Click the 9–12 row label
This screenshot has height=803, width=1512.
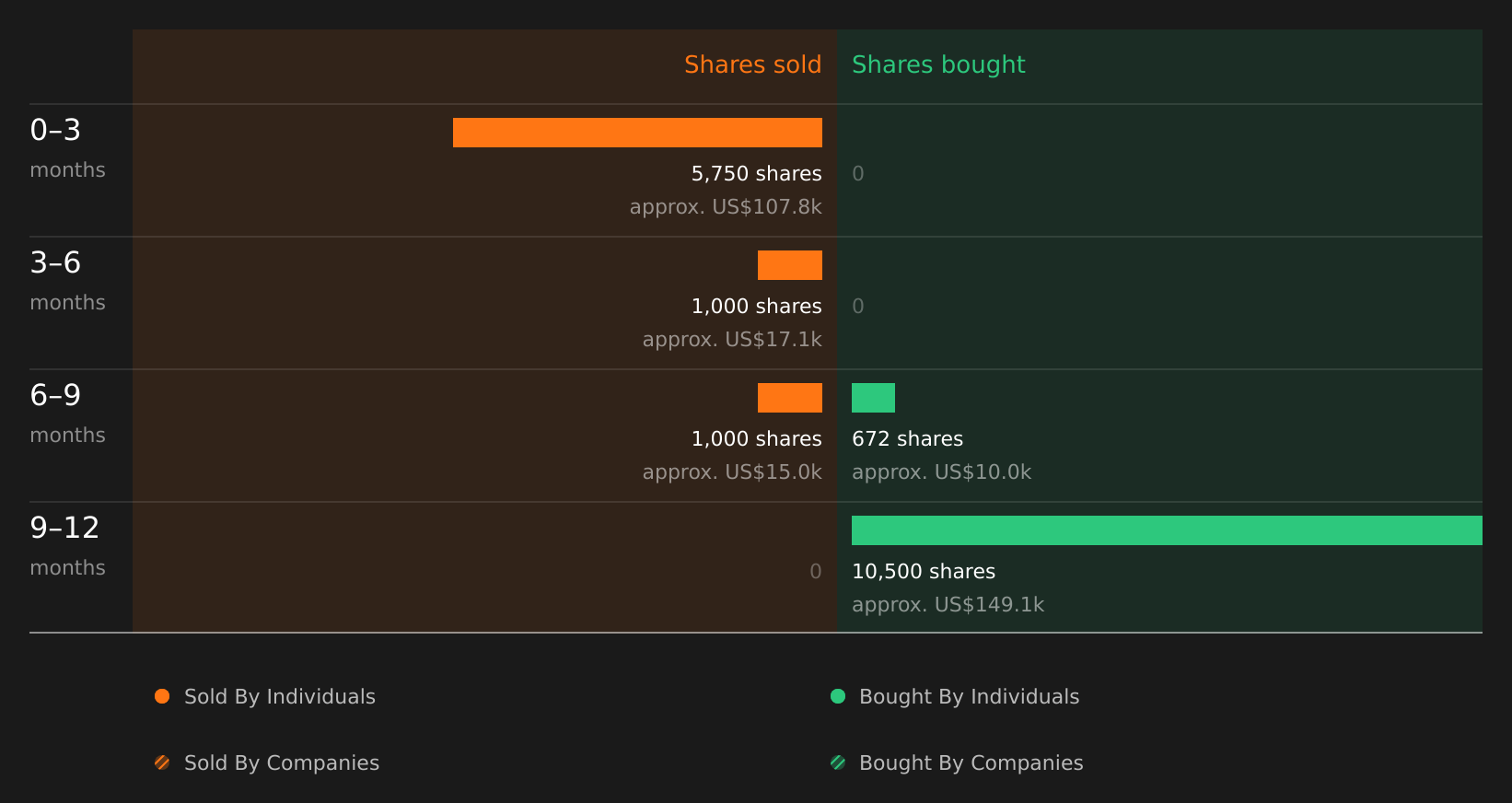(64, 529)
